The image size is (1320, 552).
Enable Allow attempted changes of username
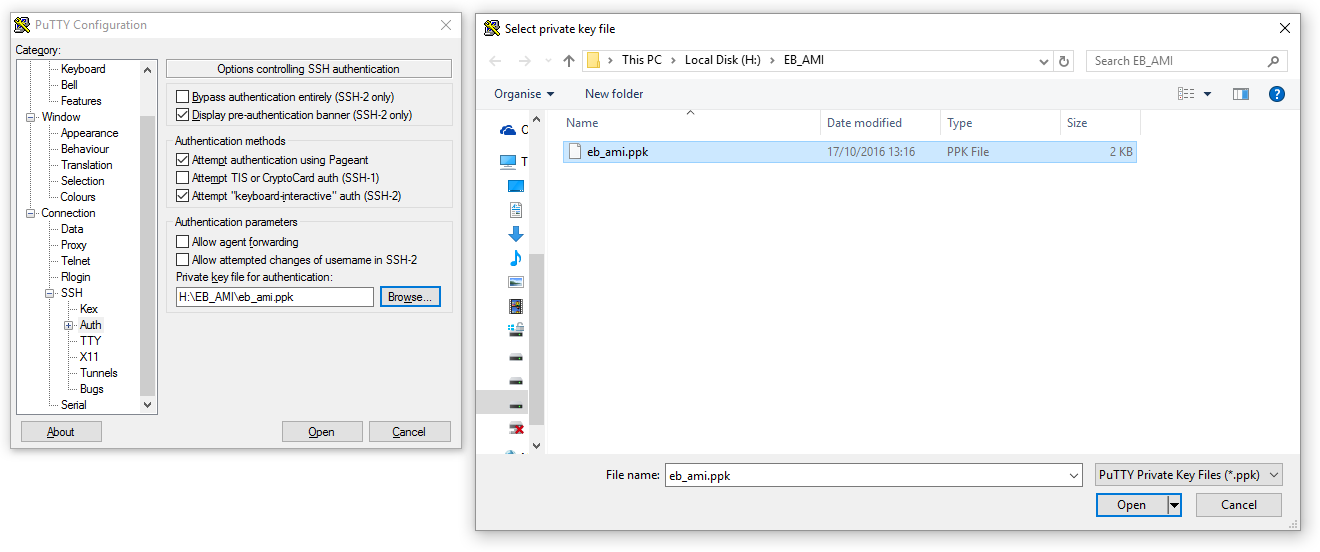[x=182, y=260]
